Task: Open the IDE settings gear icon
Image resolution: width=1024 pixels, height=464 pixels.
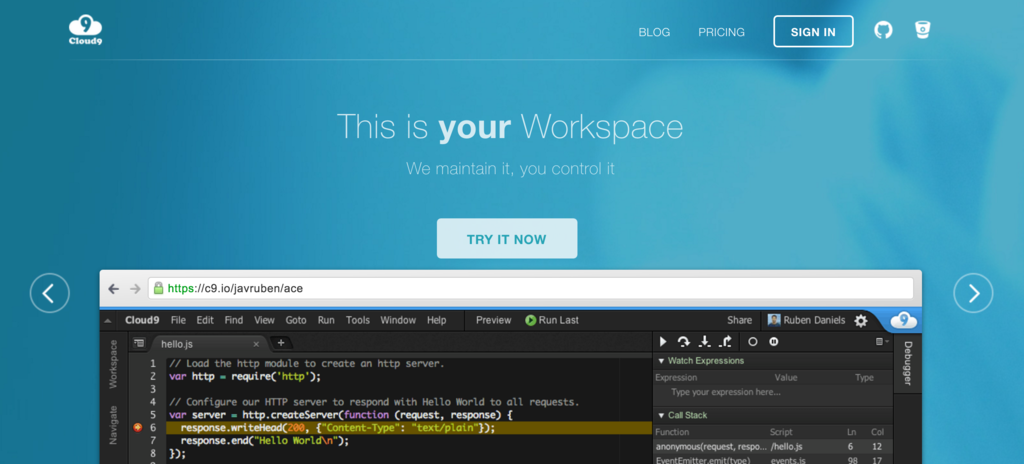Action: pos(861,320)
